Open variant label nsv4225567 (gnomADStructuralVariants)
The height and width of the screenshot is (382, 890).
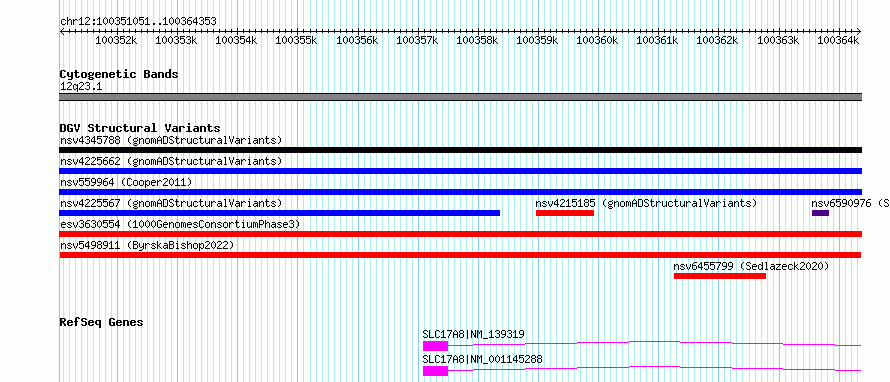(x=171, y=203)
